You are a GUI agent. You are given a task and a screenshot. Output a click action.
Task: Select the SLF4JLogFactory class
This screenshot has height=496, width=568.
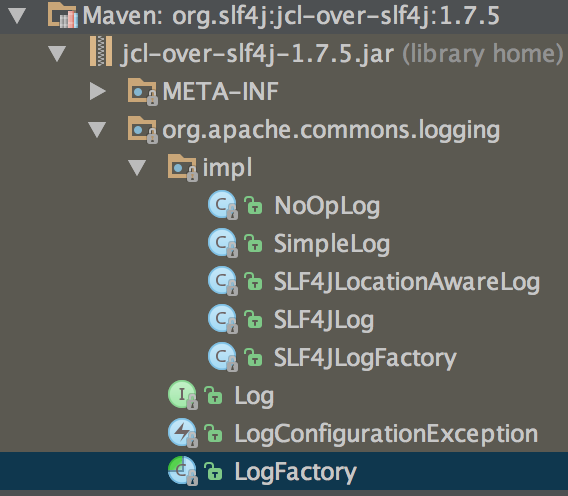click(x=365, y=358)
